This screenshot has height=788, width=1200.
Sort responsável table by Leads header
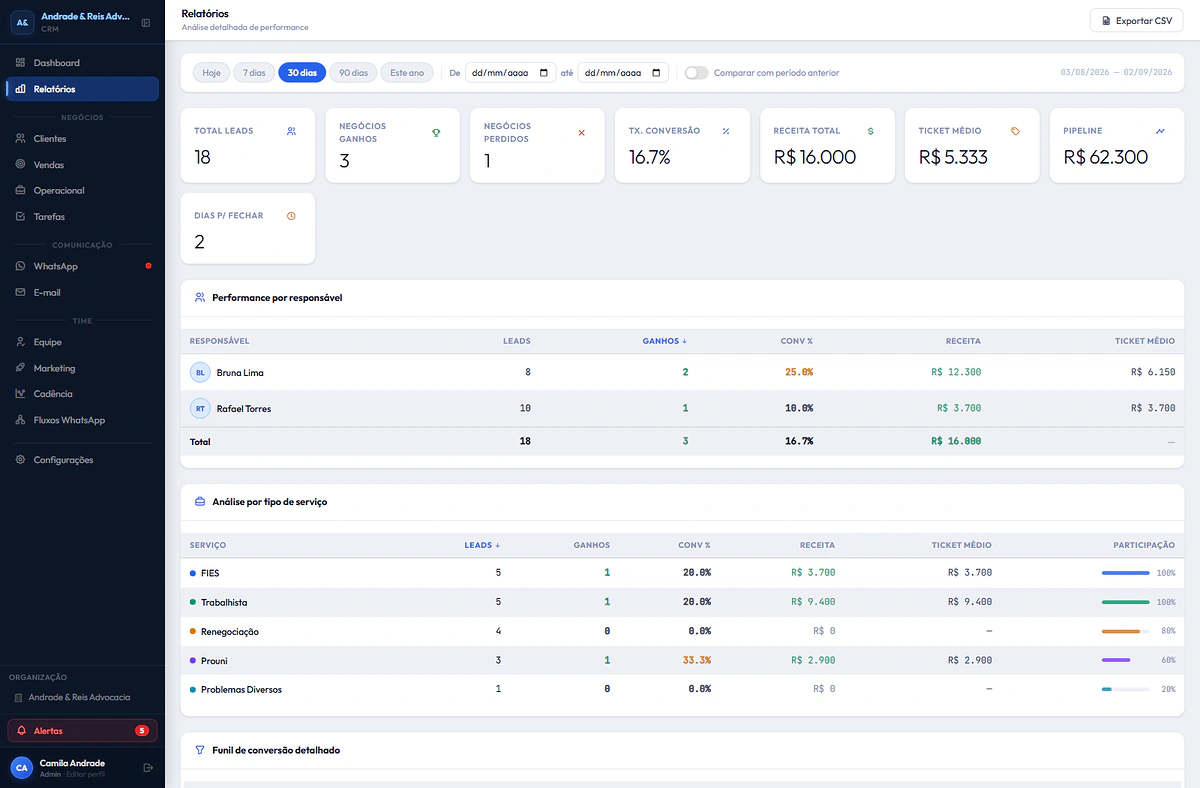click(x=516, y=341)
